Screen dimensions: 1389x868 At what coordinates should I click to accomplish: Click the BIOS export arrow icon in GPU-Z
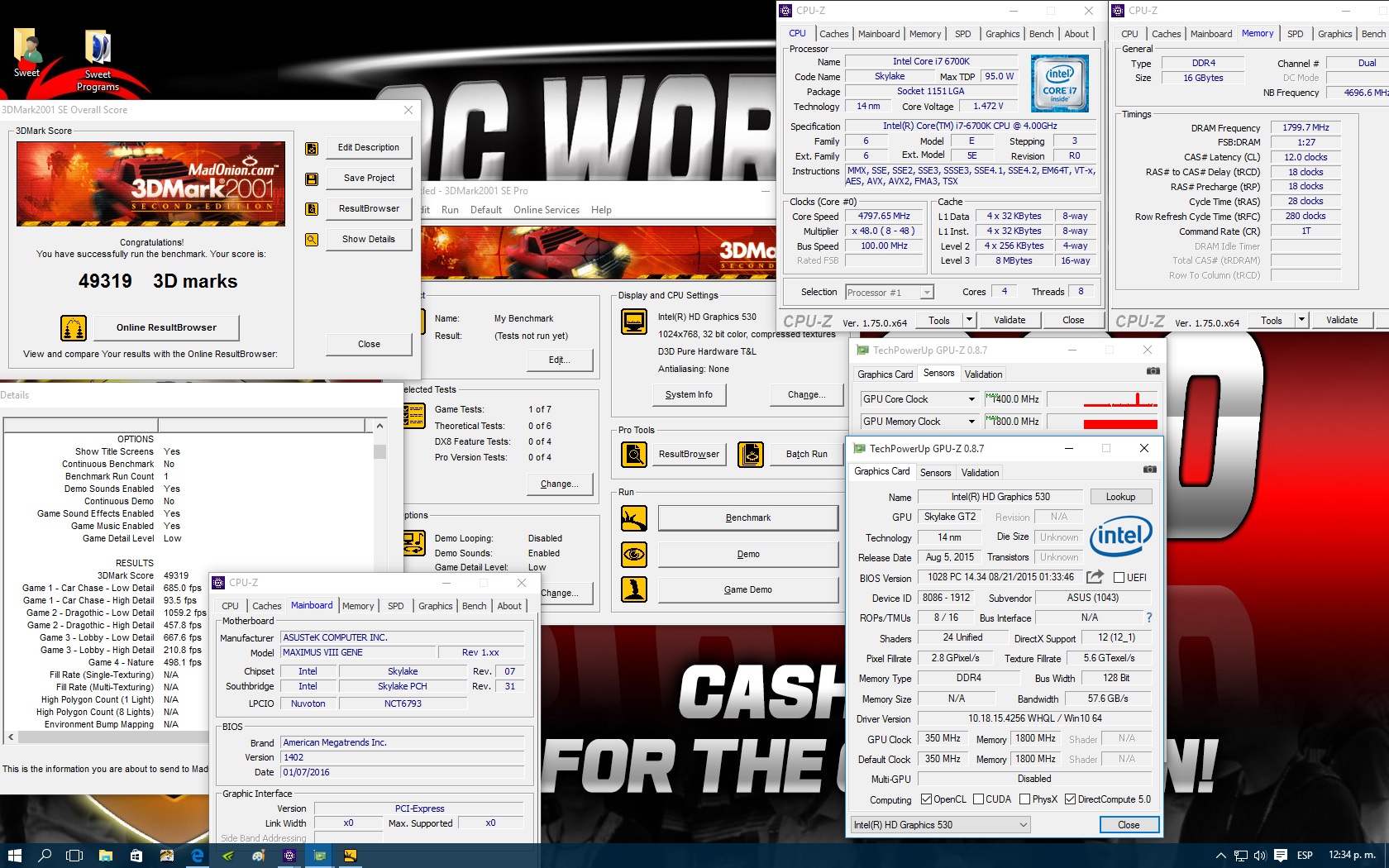click(1095, 577)
